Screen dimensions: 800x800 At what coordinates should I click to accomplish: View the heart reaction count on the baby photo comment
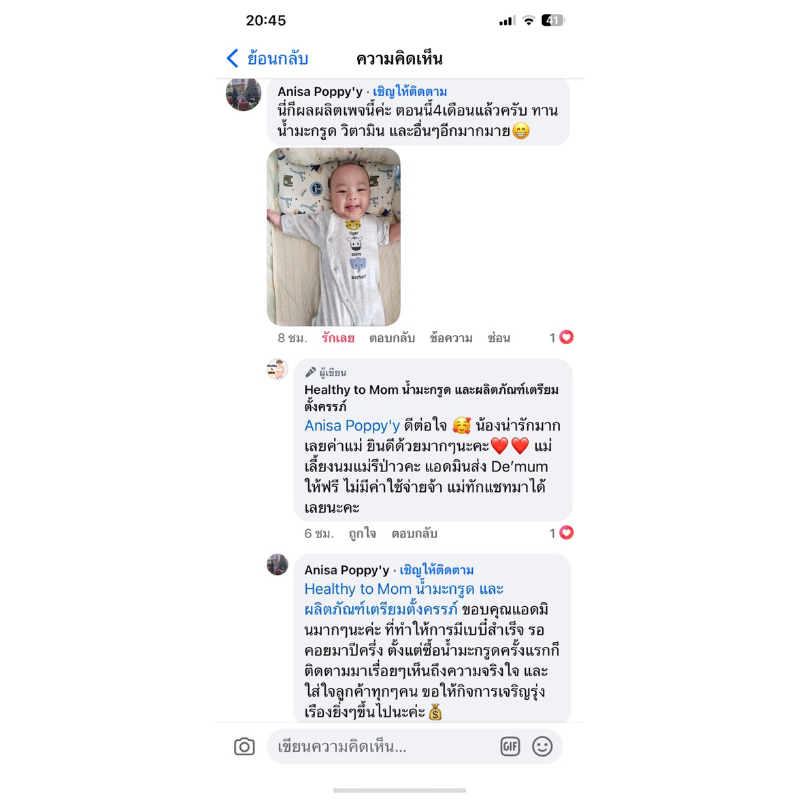tap(562, 337)
